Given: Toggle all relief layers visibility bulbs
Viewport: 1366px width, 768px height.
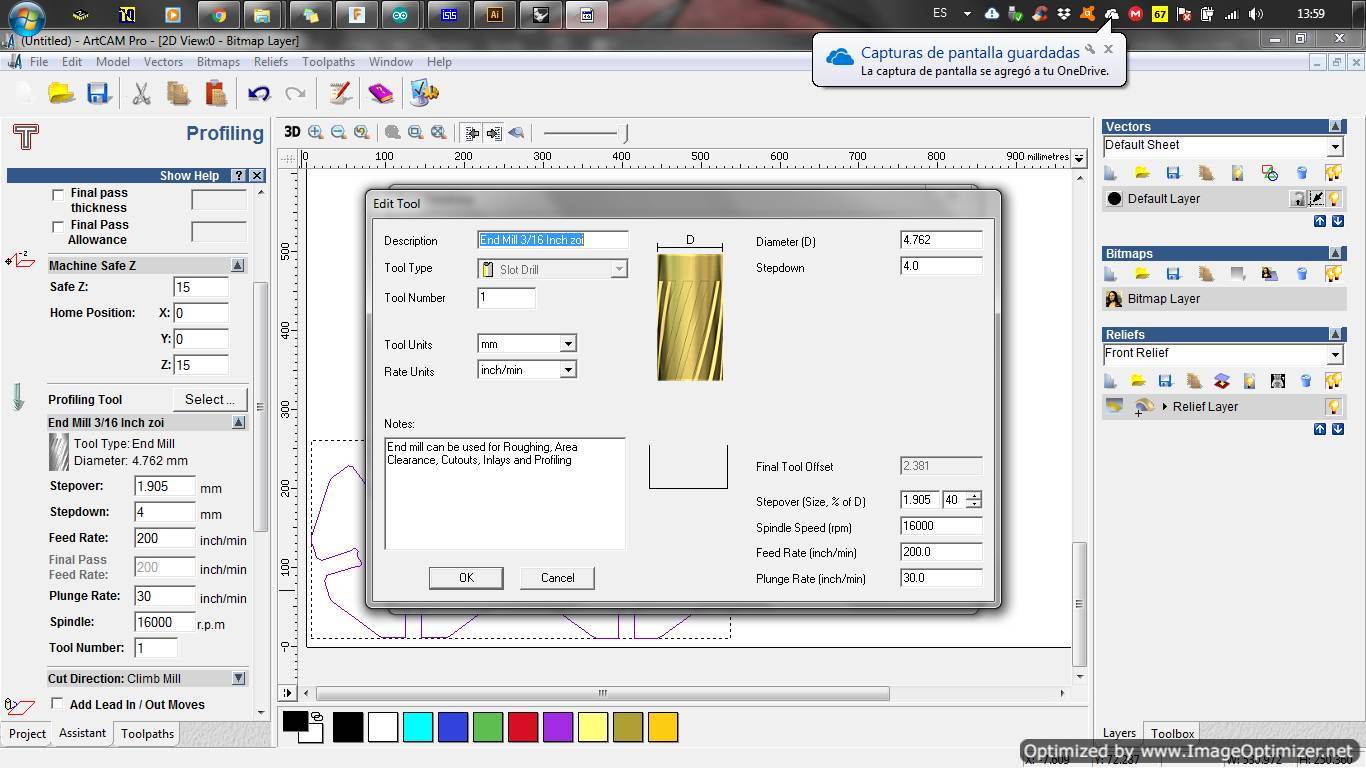Looking at the screenshot, I should pos(1333,381).
